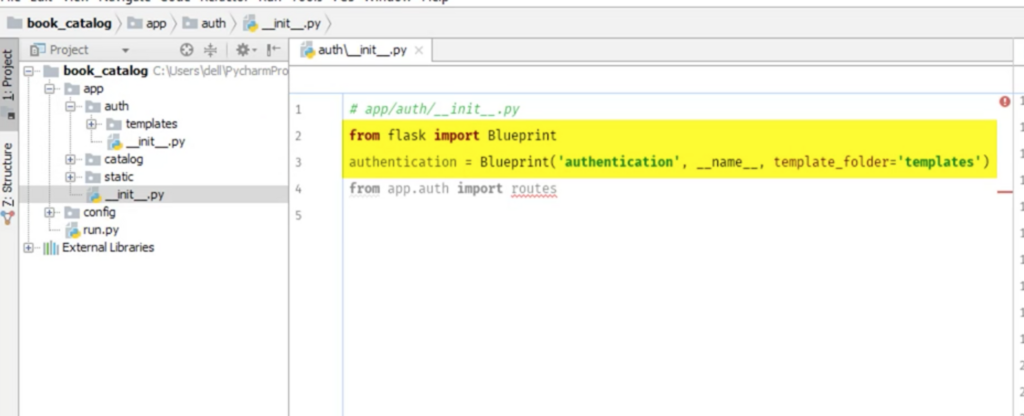The width and height of the screenshot is (1024, 416).
Task: Collapse the auth folder node
Action: 71,106
